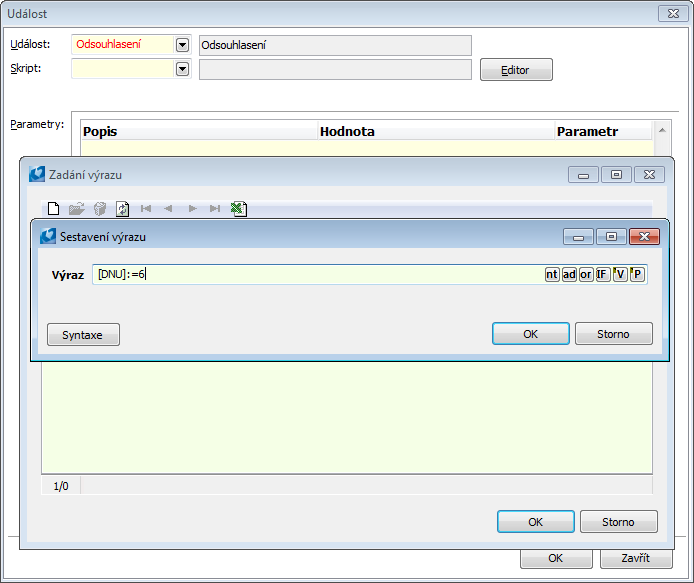The width and height of the screenshot is (694, 583).
Task: Insert 'nt' operator into expression
Action: (552, 274)
